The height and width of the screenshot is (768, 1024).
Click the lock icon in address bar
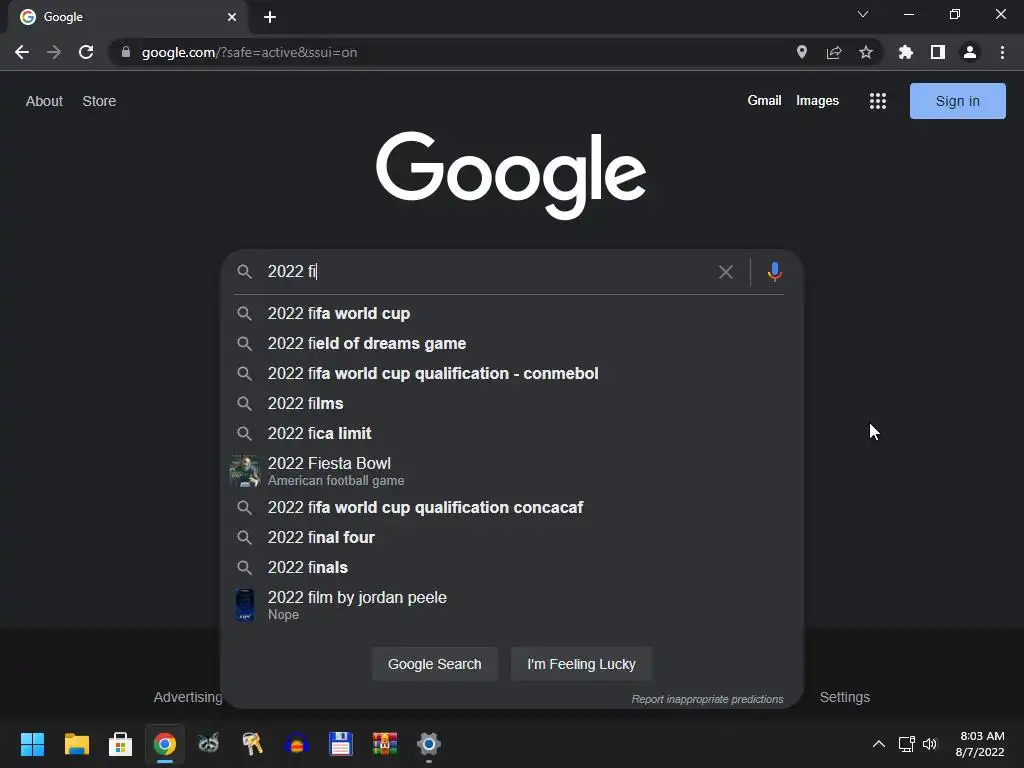(125, 52)
